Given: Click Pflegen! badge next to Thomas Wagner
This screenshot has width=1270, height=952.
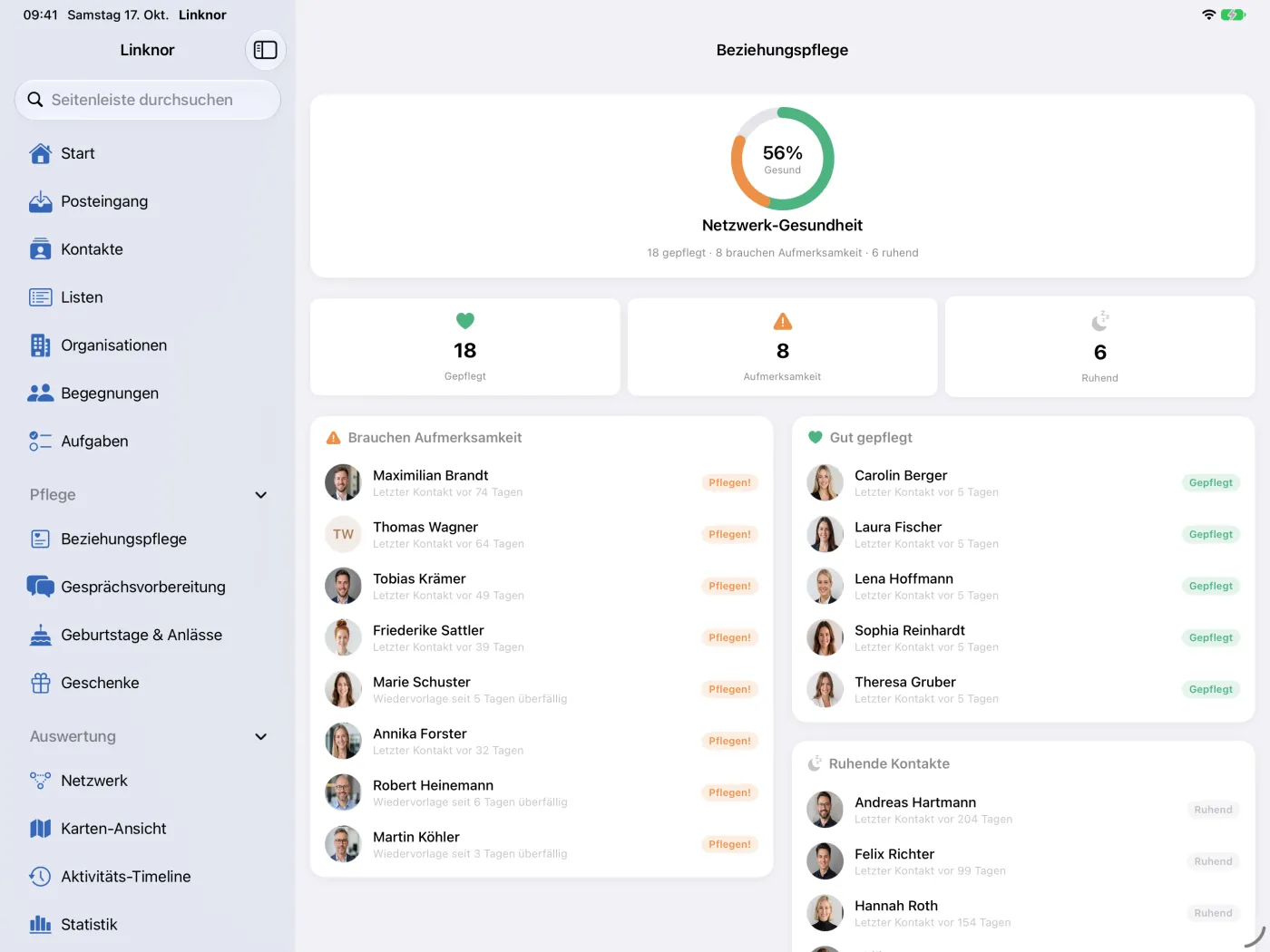Looking at the screenshot, I should (x=730, y=535).
